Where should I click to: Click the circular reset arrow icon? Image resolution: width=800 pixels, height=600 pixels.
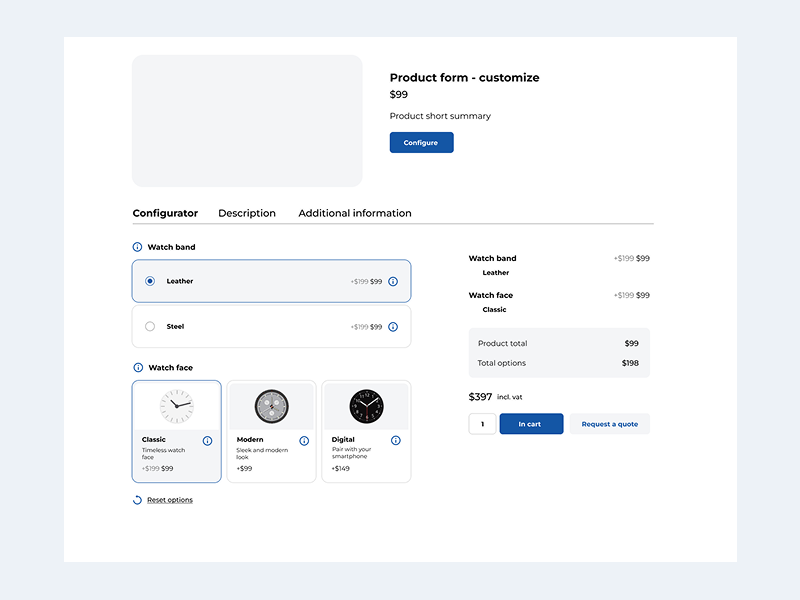click(x=137, y=500)
